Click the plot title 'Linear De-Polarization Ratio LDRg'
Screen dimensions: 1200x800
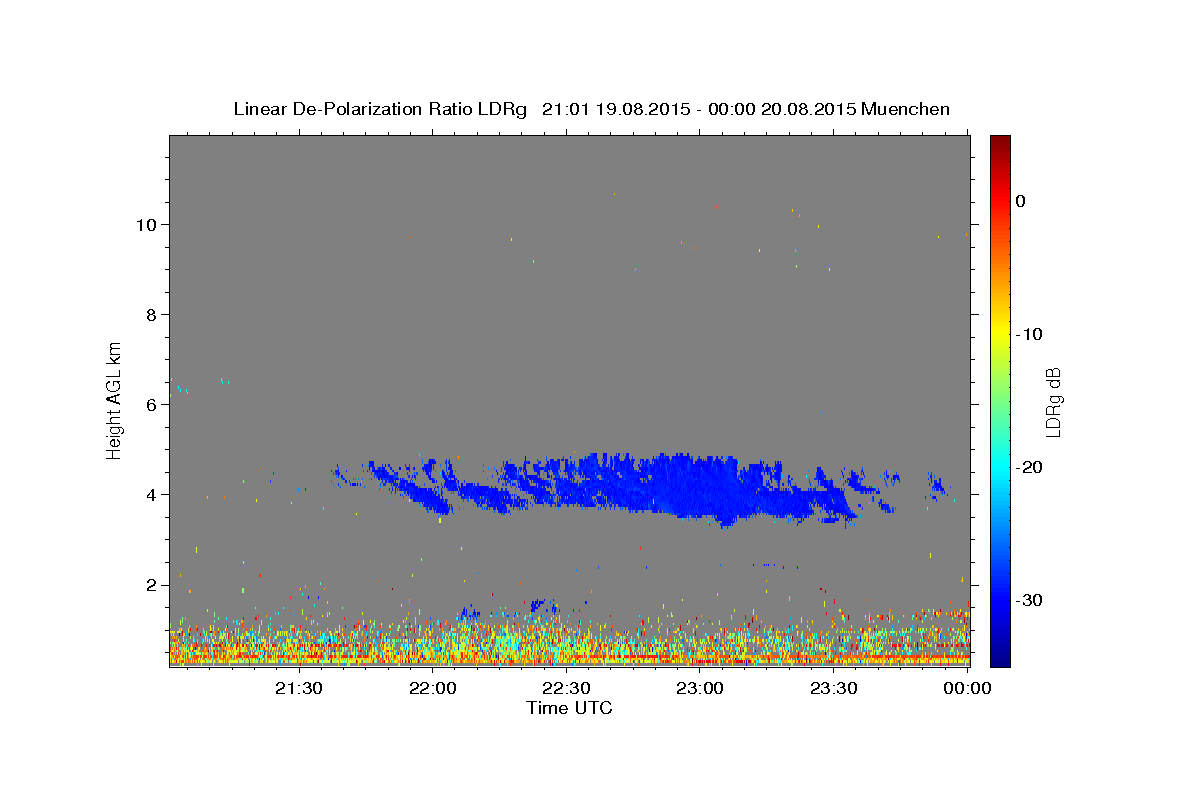point(380,109)
